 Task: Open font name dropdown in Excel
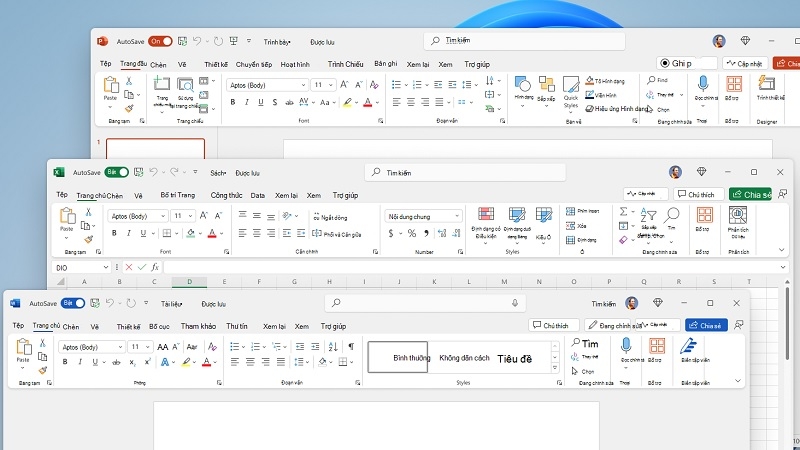click(x=163, y=216)
